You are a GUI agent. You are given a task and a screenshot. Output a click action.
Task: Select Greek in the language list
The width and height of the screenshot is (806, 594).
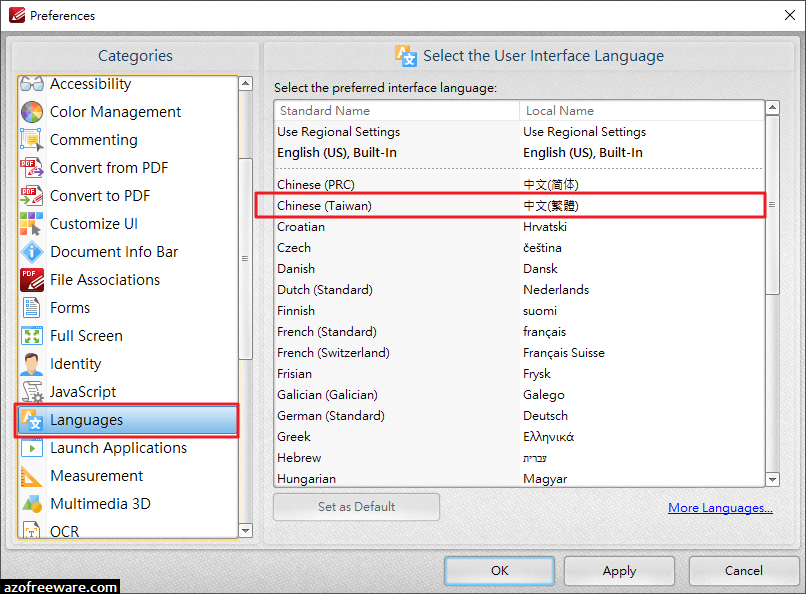tap(294, 436)
